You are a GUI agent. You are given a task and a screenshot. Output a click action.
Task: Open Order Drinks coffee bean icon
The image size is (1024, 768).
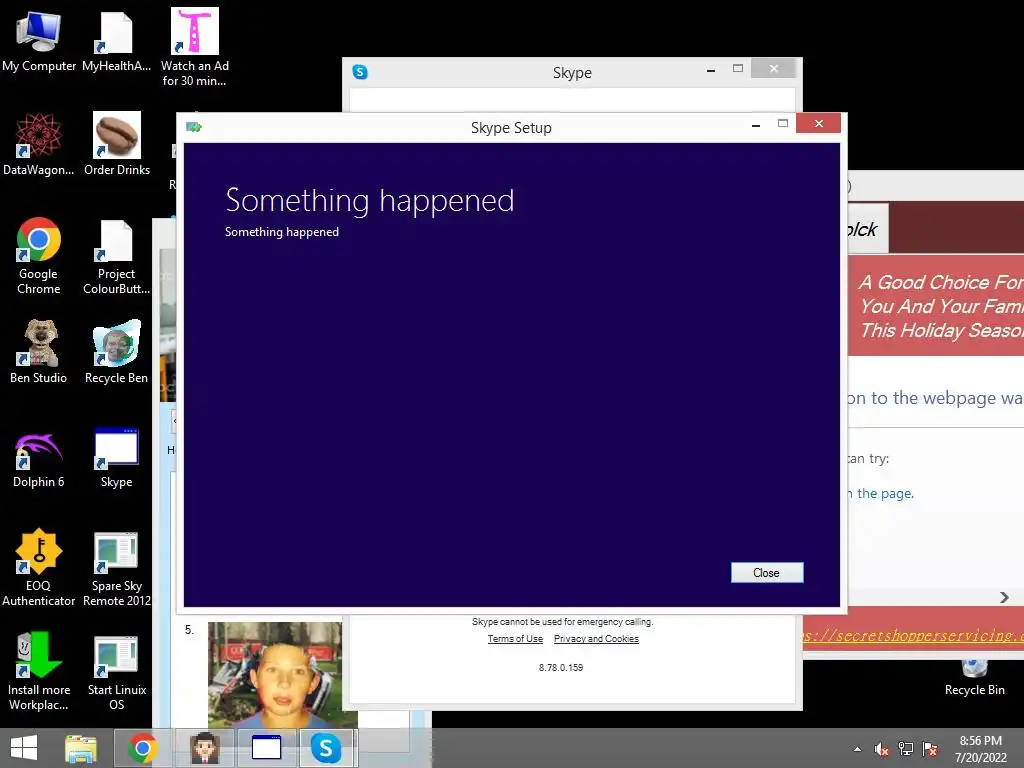point(117,144)
